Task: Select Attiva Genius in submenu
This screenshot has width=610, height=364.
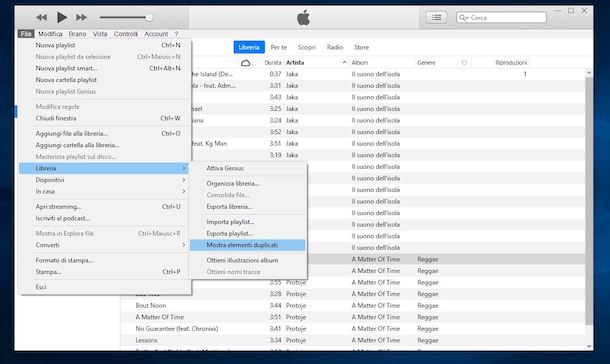Action: [248, 168]
